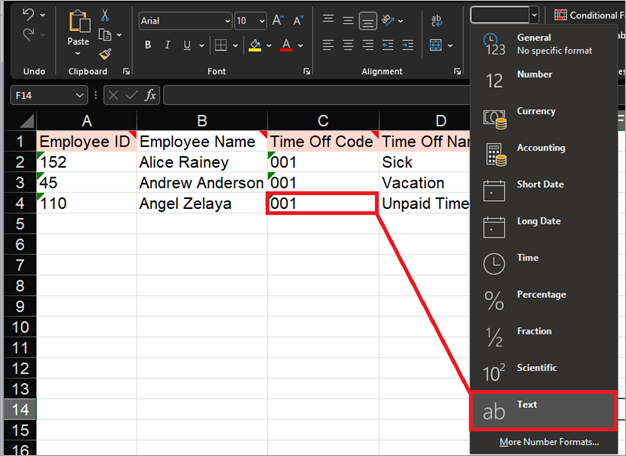
Task: Click the Paste clipboard icon
Action: tap(79, 21)
